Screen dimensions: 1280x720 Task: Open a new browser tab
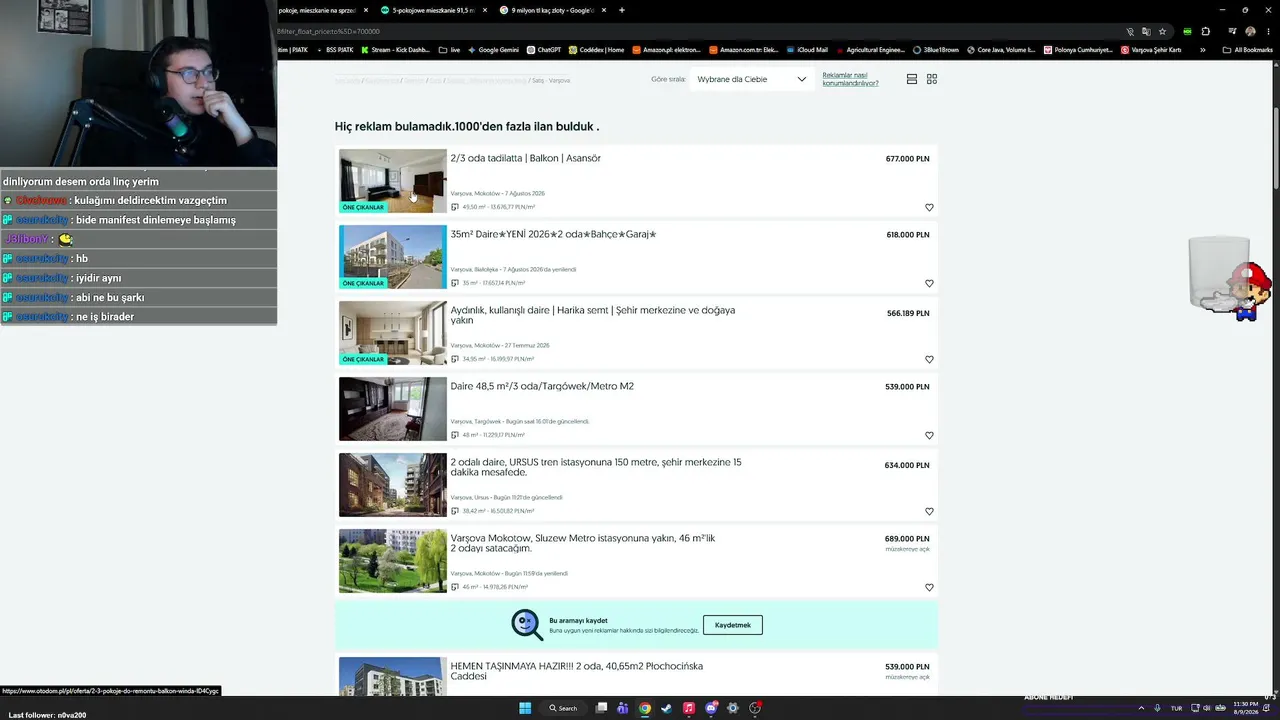click(x=622, y=10)
